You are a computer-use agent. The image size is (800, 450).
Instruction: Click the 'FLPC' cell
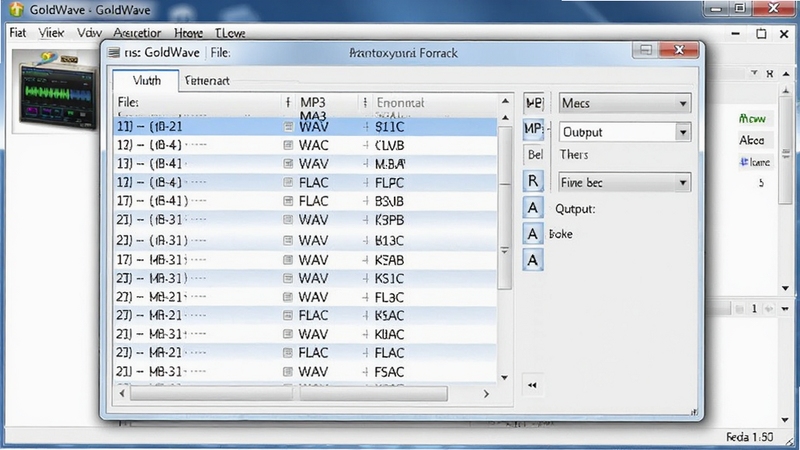click(x=389, y=182)
